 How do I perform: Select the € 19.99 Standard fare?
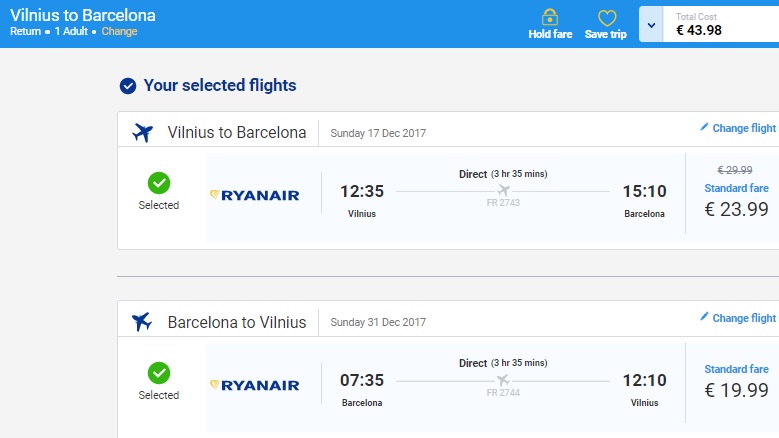[736, 389]
